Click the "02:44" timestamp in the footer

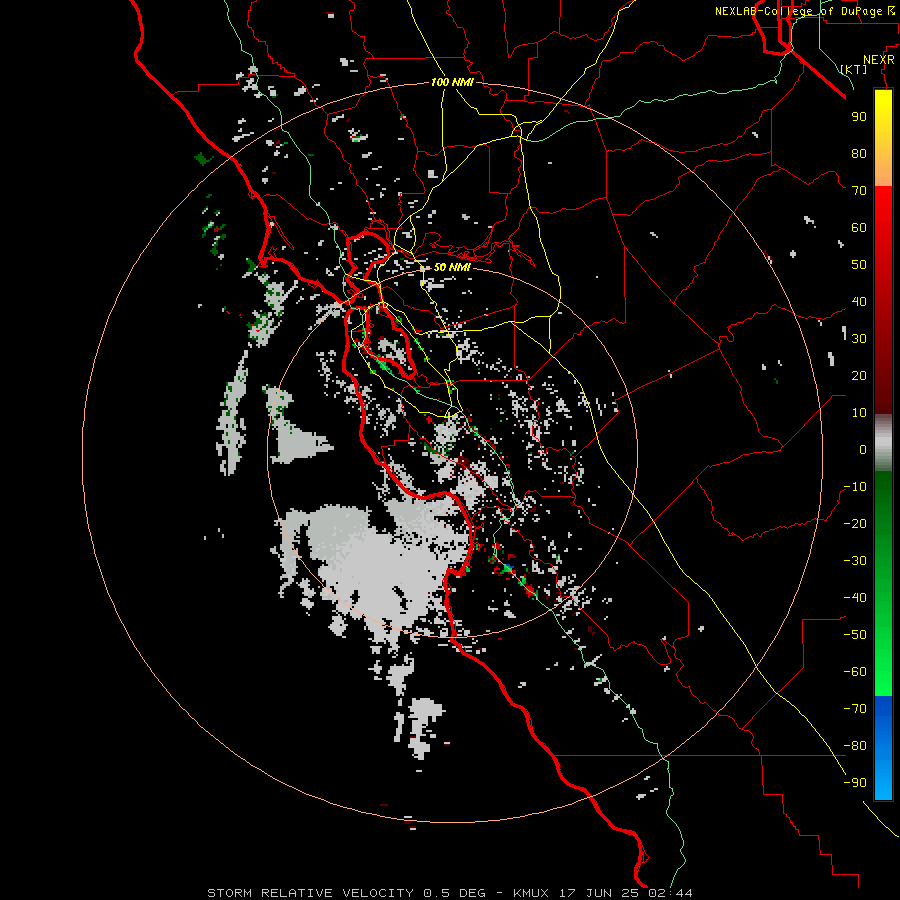coord(670,893)
